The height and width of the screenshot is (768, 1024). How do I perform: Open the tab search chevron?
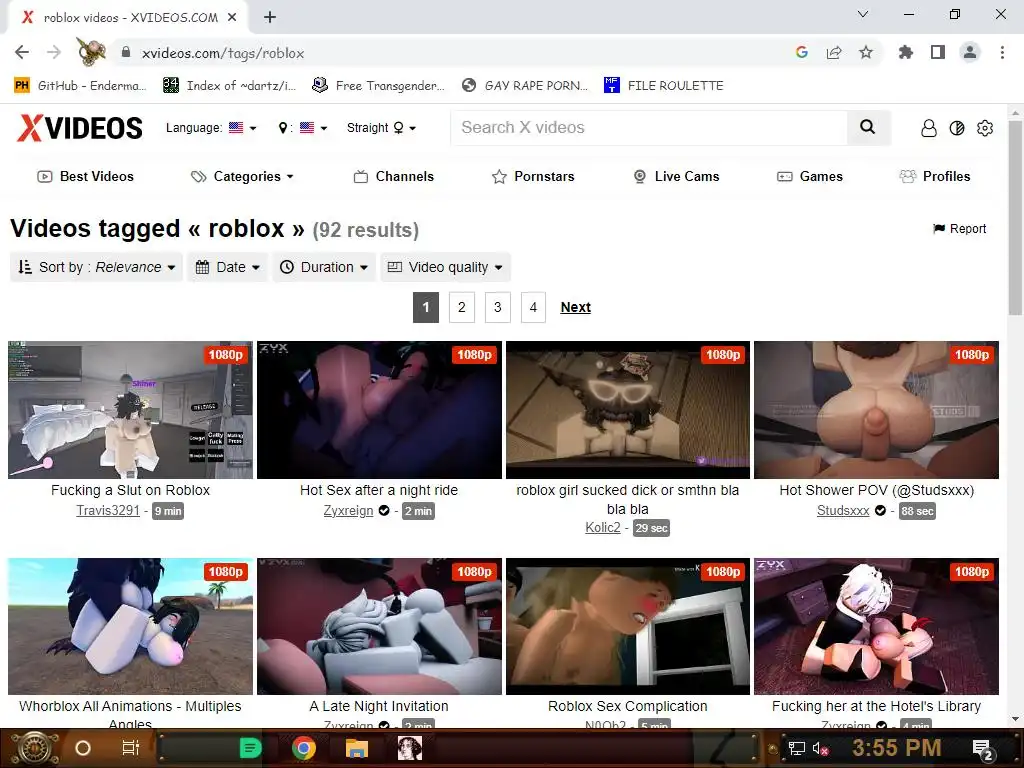pos(863,14)
